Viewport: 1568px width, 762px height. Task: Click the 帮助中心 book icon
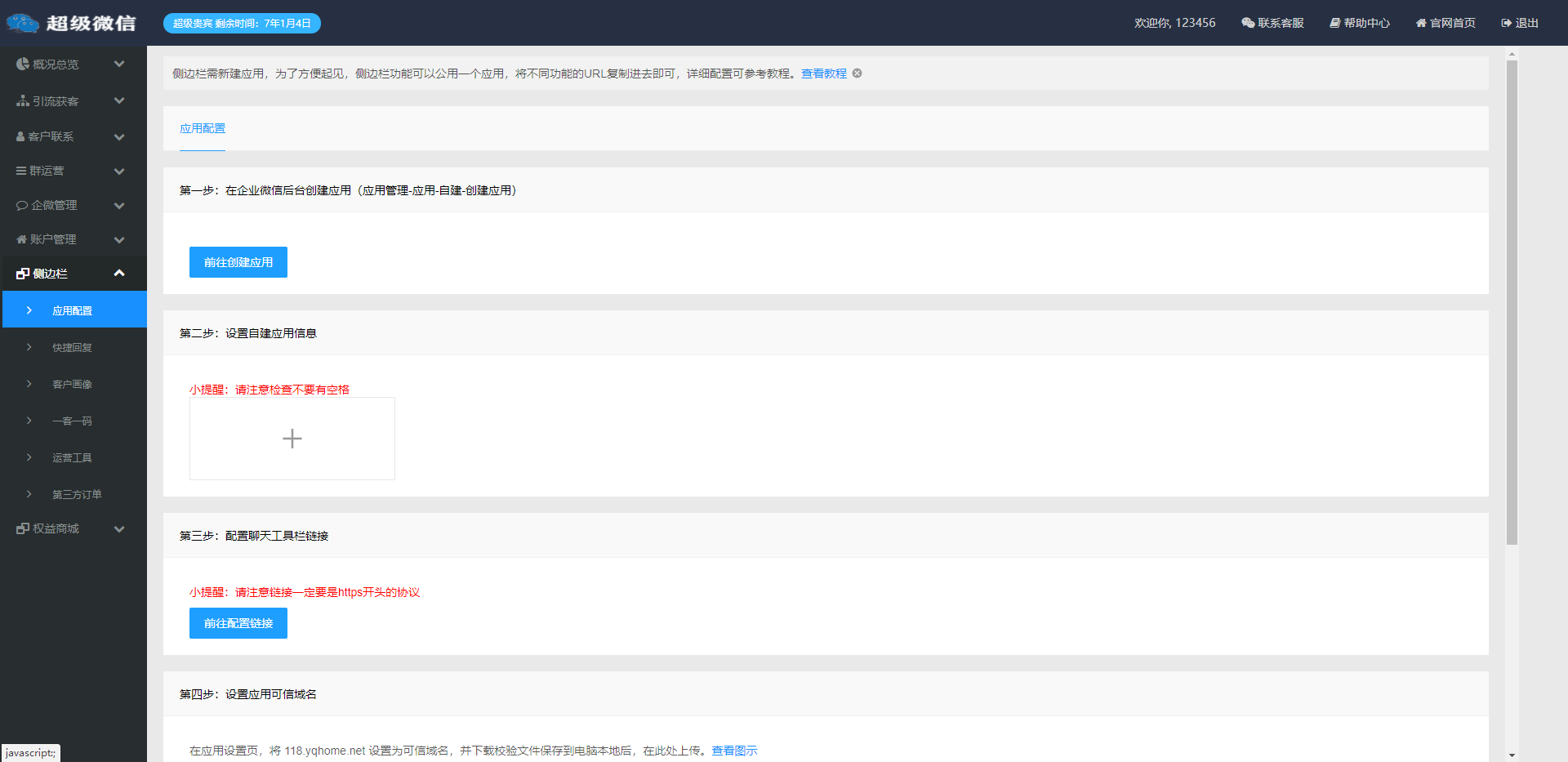(1335, 23)
